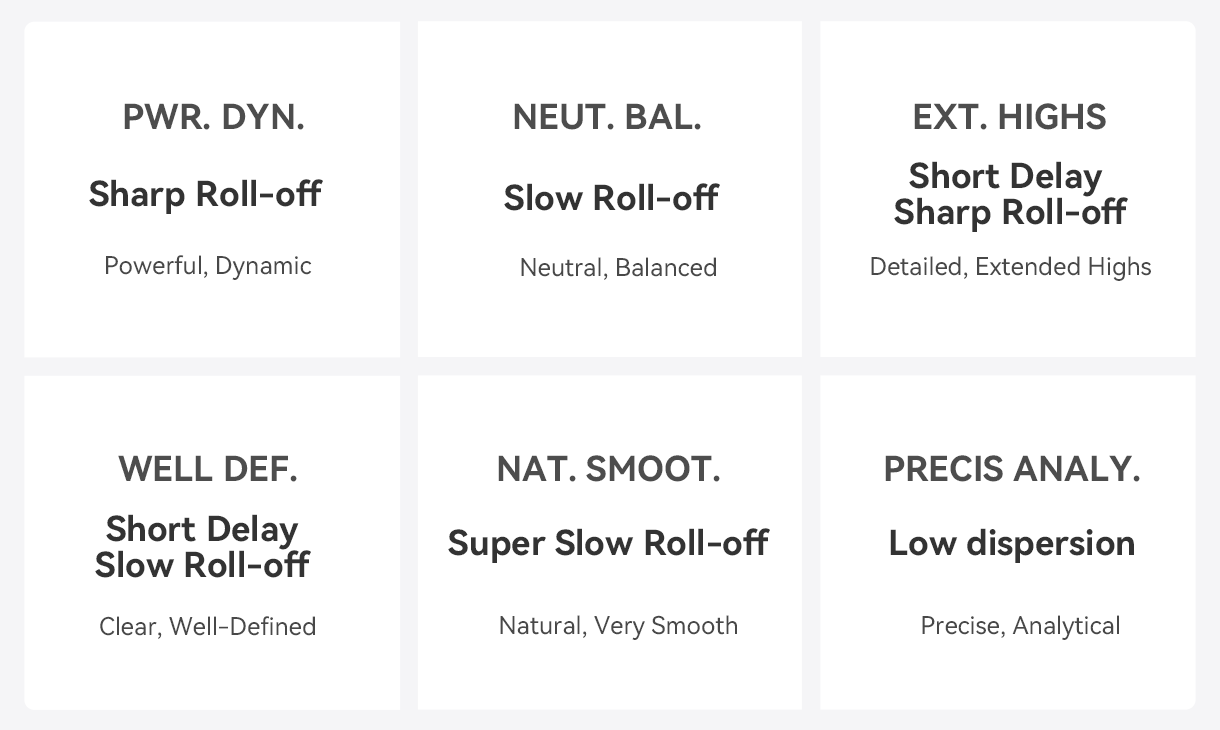Choose the Slow Roll-off filter title
1220x730 pixels.
(610, 197)
